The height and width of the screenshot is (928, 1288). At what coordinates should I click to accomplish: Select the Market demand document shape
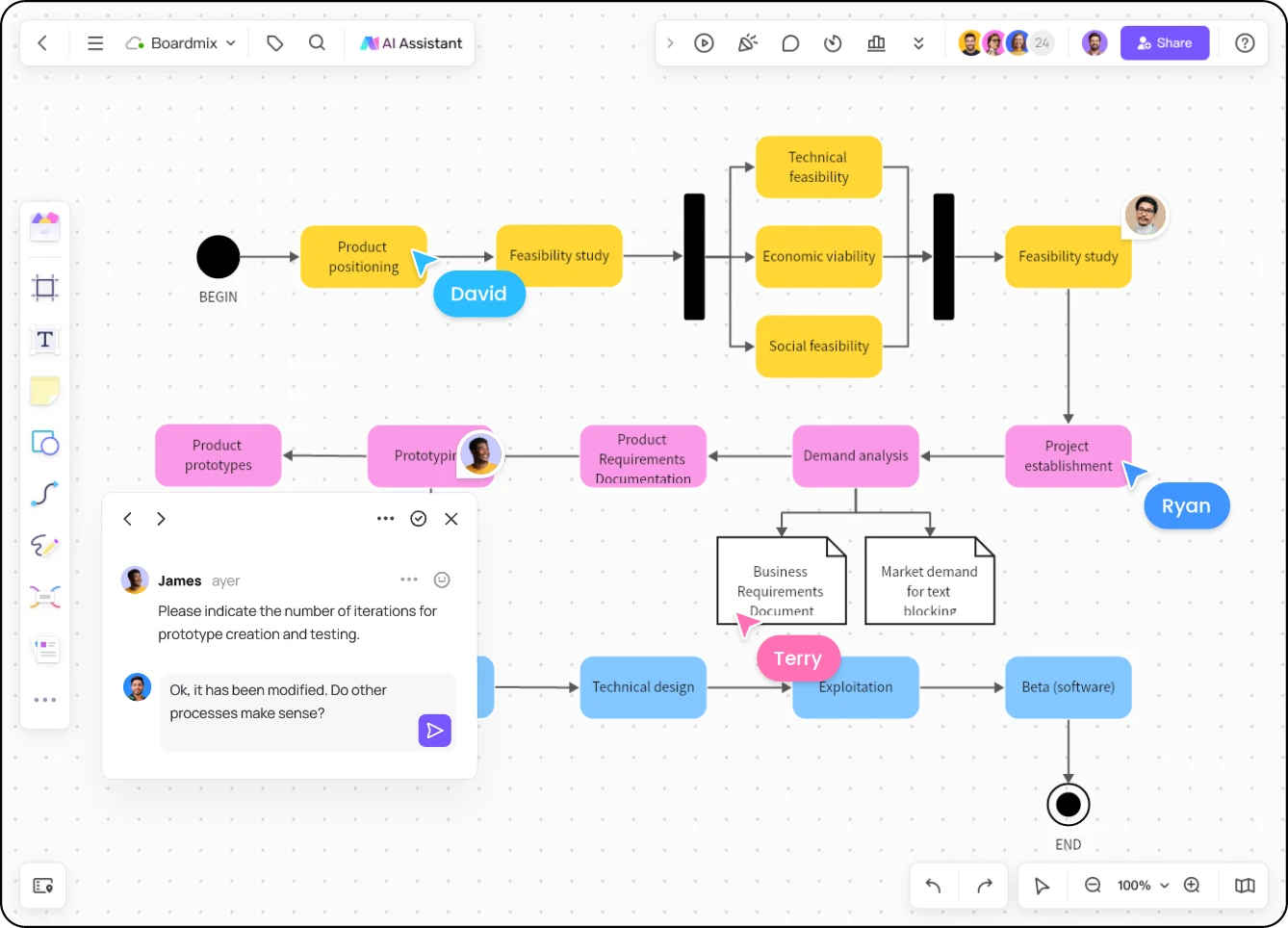click(x=930, y=580)
